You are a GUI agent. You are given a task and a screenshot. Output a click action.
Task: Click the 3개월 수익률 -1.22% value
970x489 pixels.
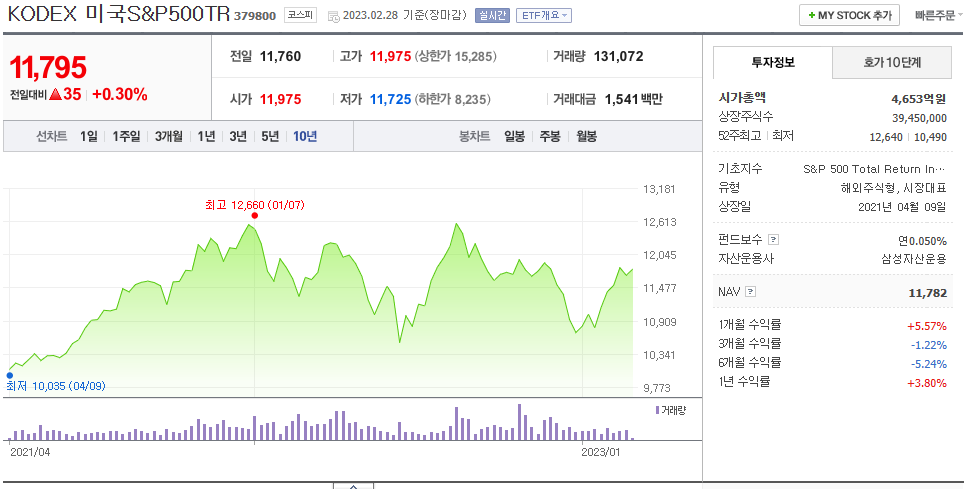click(929, 345)
